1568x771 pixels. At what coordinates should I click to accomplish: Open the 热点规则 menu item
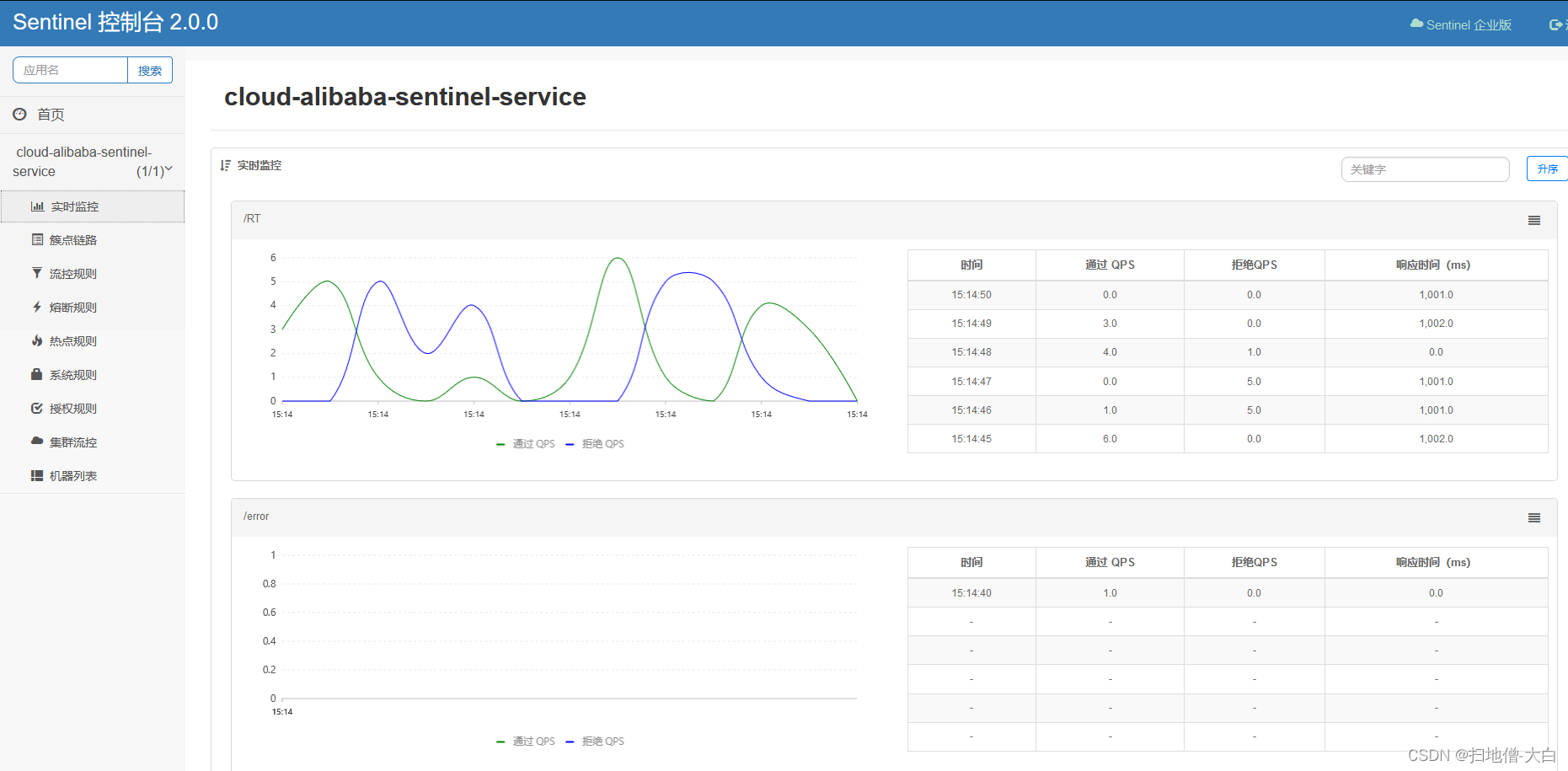coord(93,341)
